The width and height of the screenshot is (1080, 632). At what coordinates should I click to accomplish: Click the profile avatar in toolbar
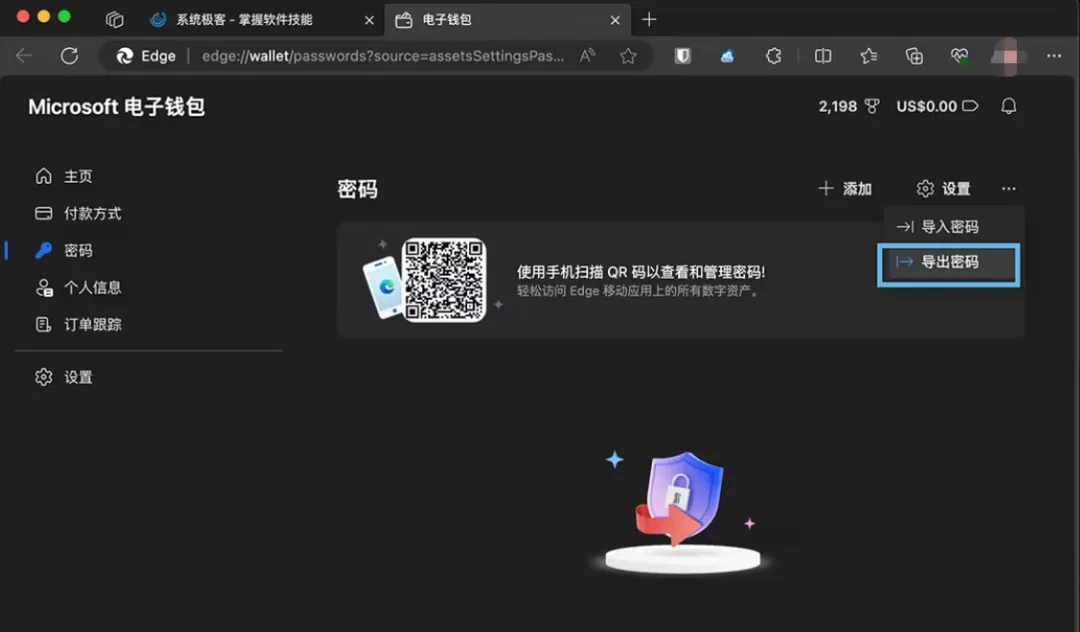click(1008, 56)
